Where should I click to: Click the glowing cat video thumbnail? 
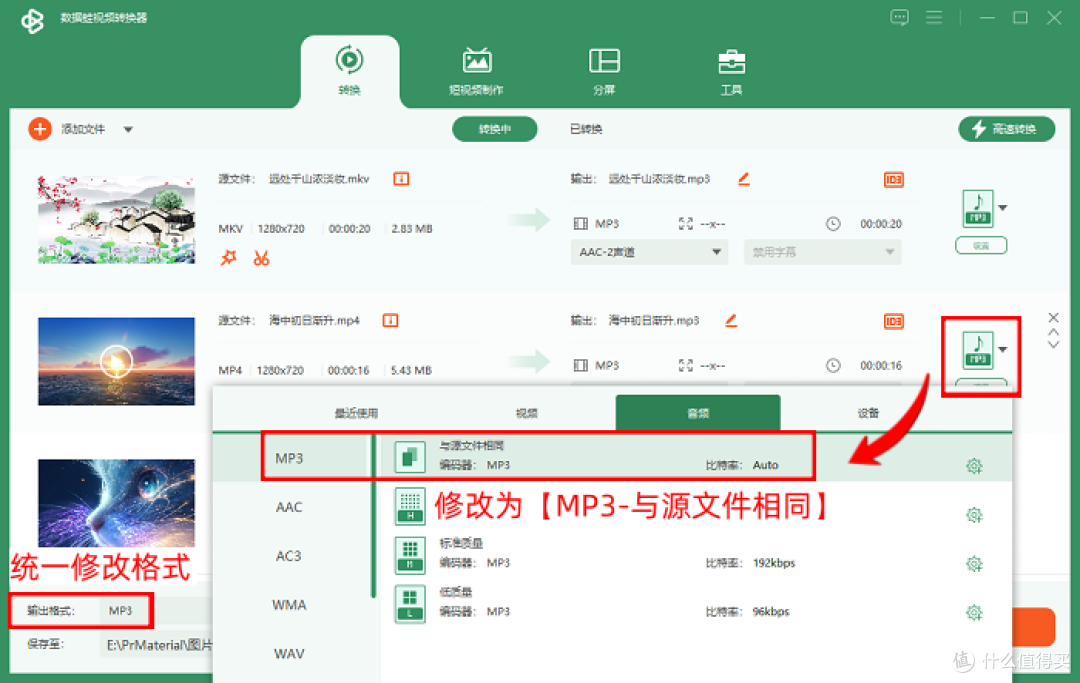click(x=116, y=503)
